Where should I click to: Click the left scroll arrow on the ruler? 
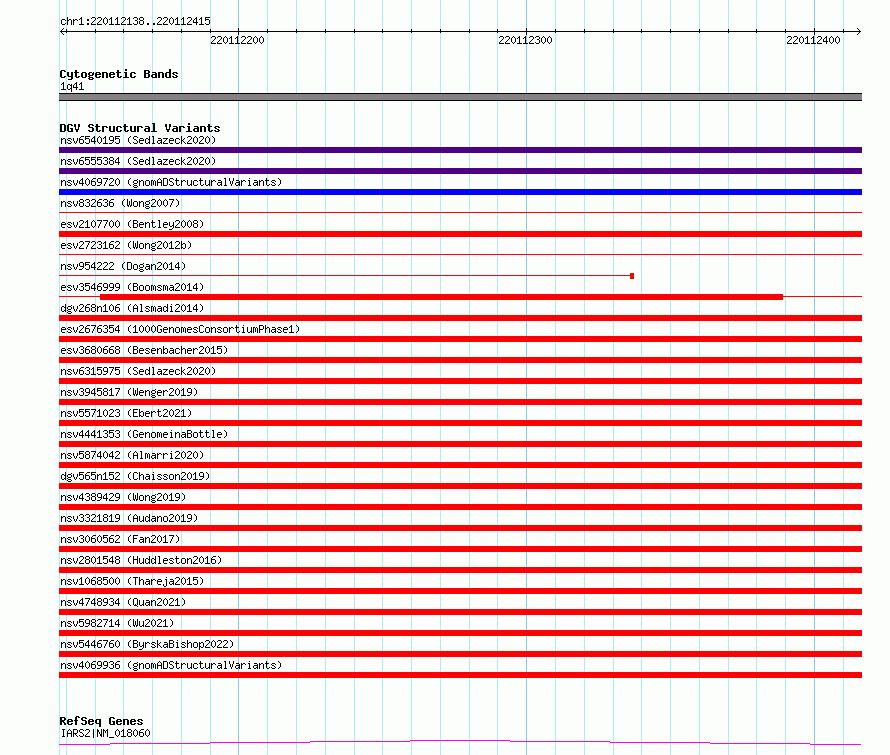[63, 31]
